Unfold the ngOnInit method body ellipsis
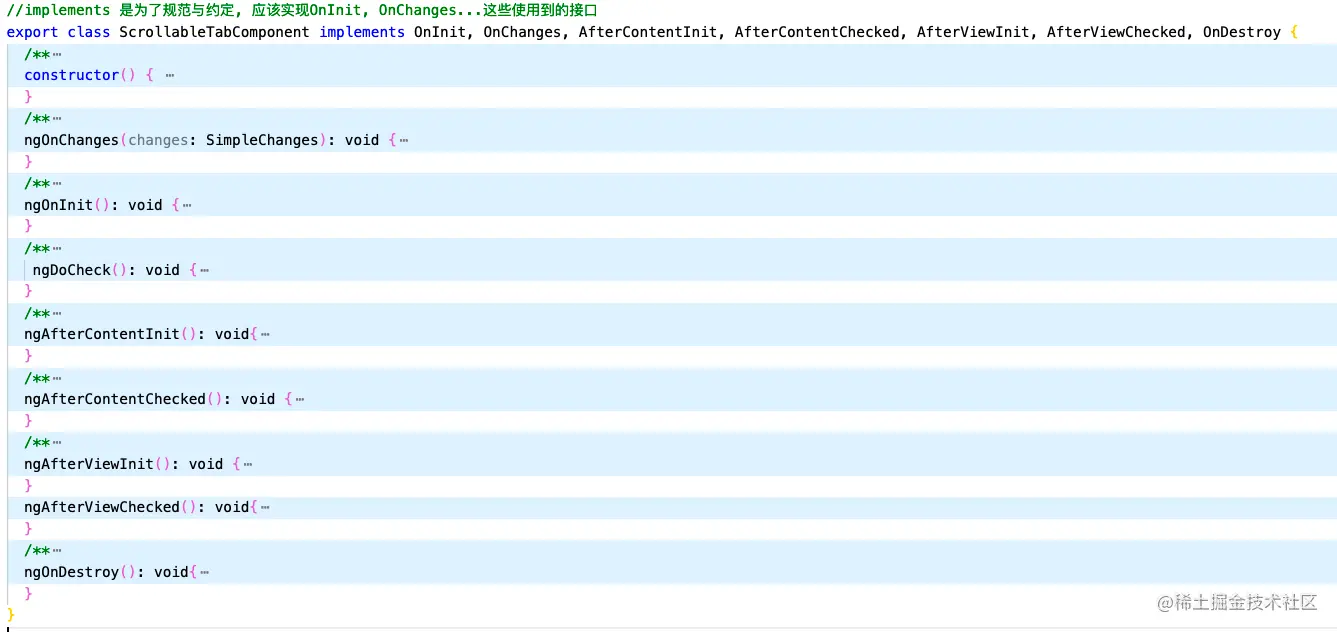 point(187,206)
